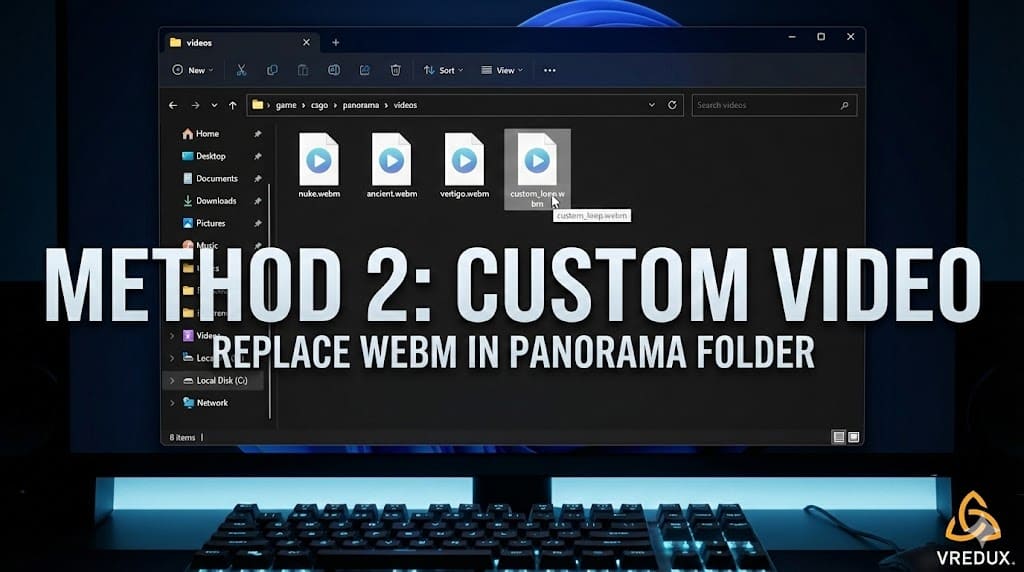Click the New button
This screenshot has height=572, width=1024.
tap(193, 70)
